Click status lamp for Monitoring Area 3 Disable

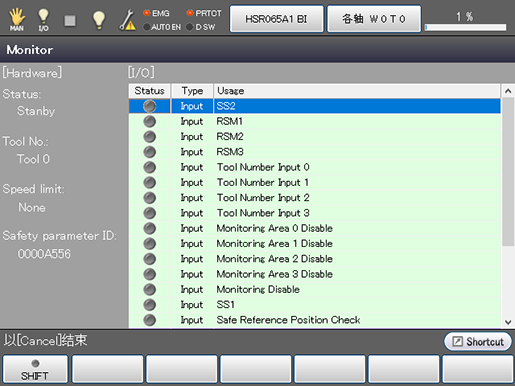tap(150, 274)
